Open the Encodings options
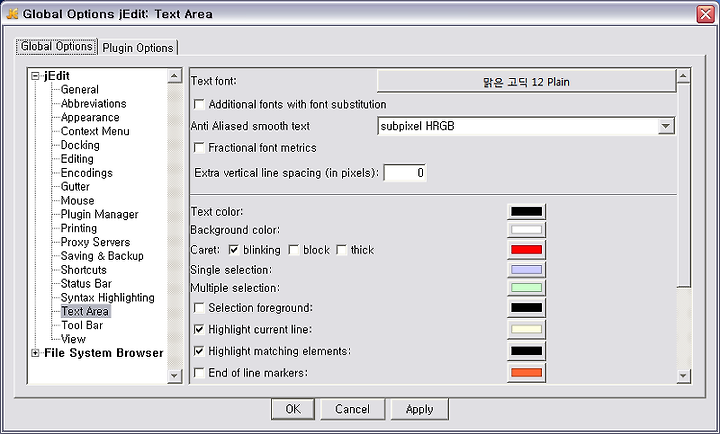The height and width of the screenshot is (434, 720). [86, 173]
